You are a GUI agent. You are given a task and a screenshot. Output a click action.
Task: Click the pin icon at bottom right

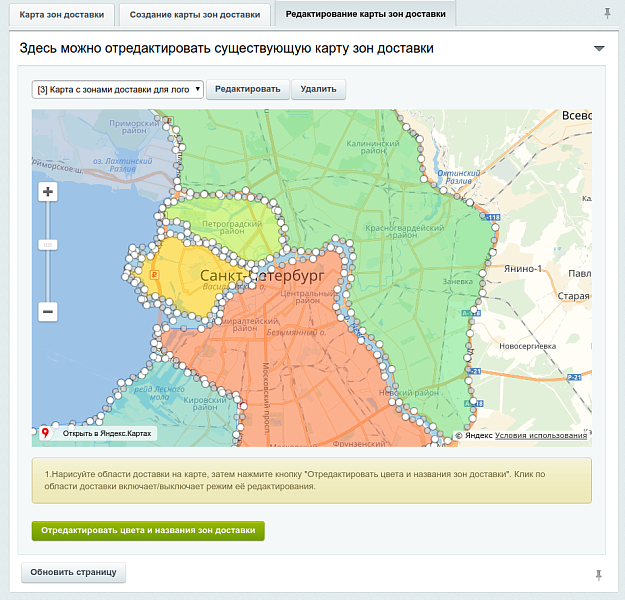tap(599, 574)
